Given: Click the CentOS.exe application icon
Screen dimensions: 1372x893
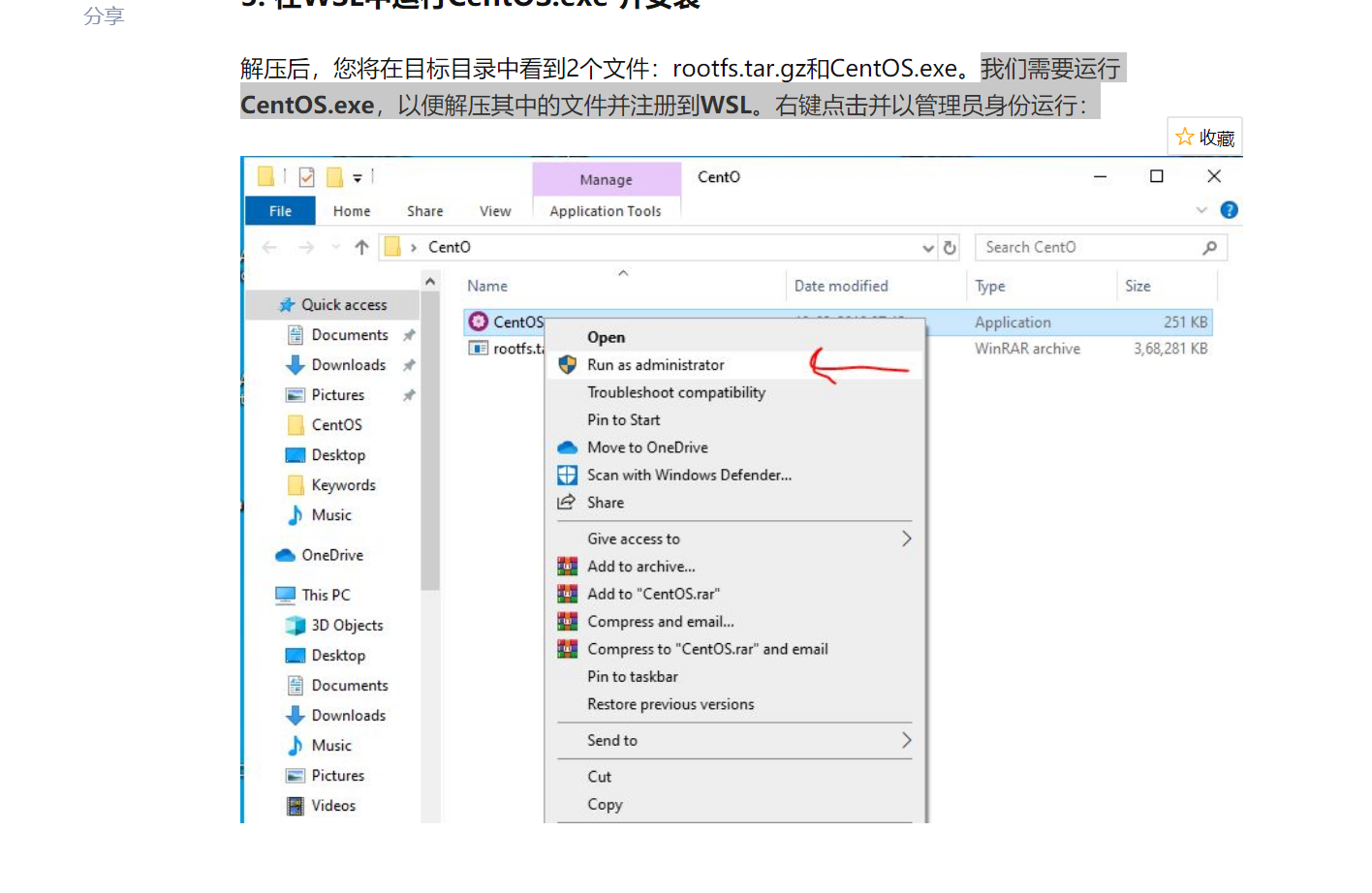Looking at the screenshot, I should tap(477, 321).
